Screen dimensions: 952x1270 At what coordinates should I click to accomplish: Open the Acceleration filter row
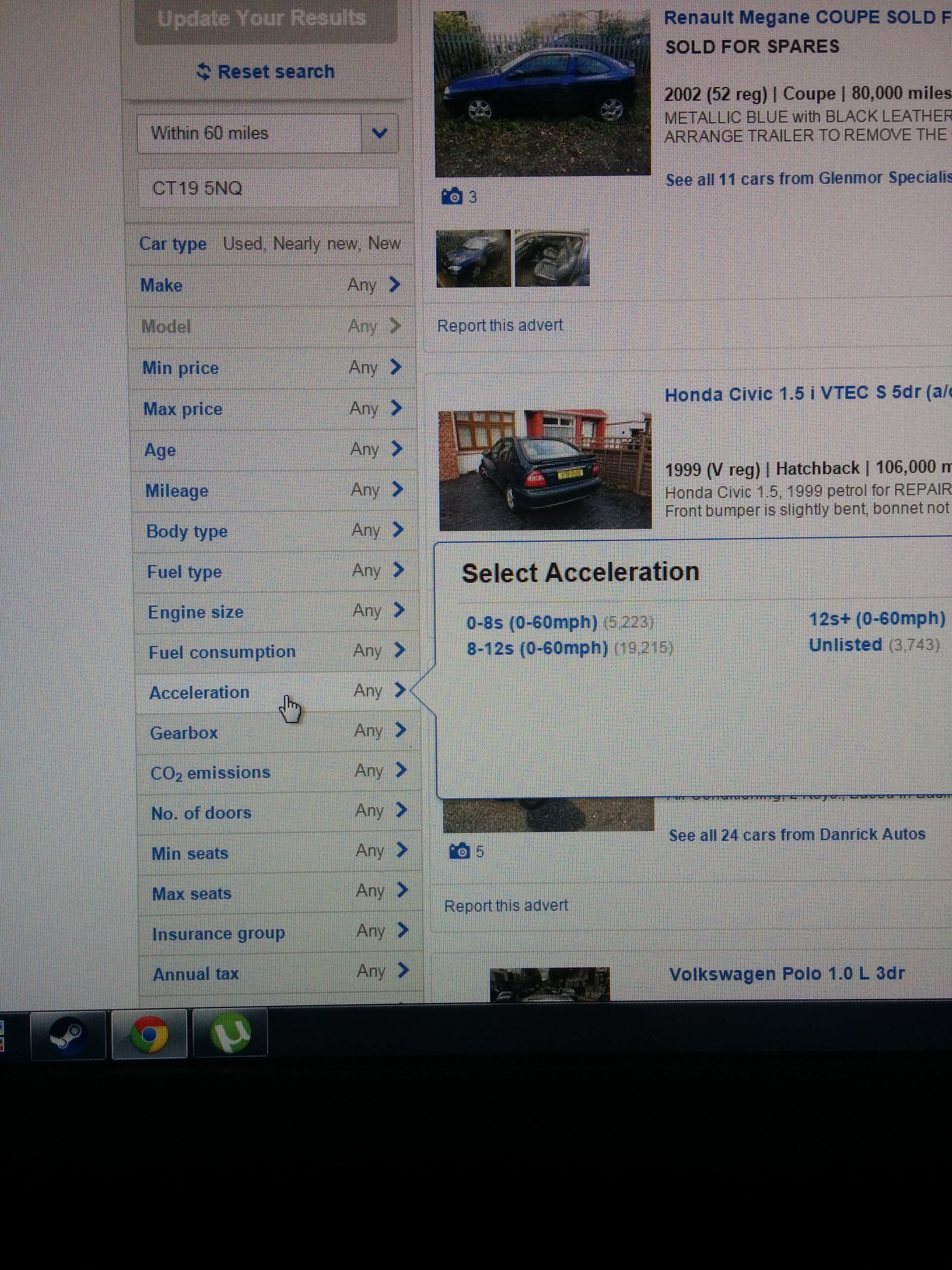[x=278, y=692]
